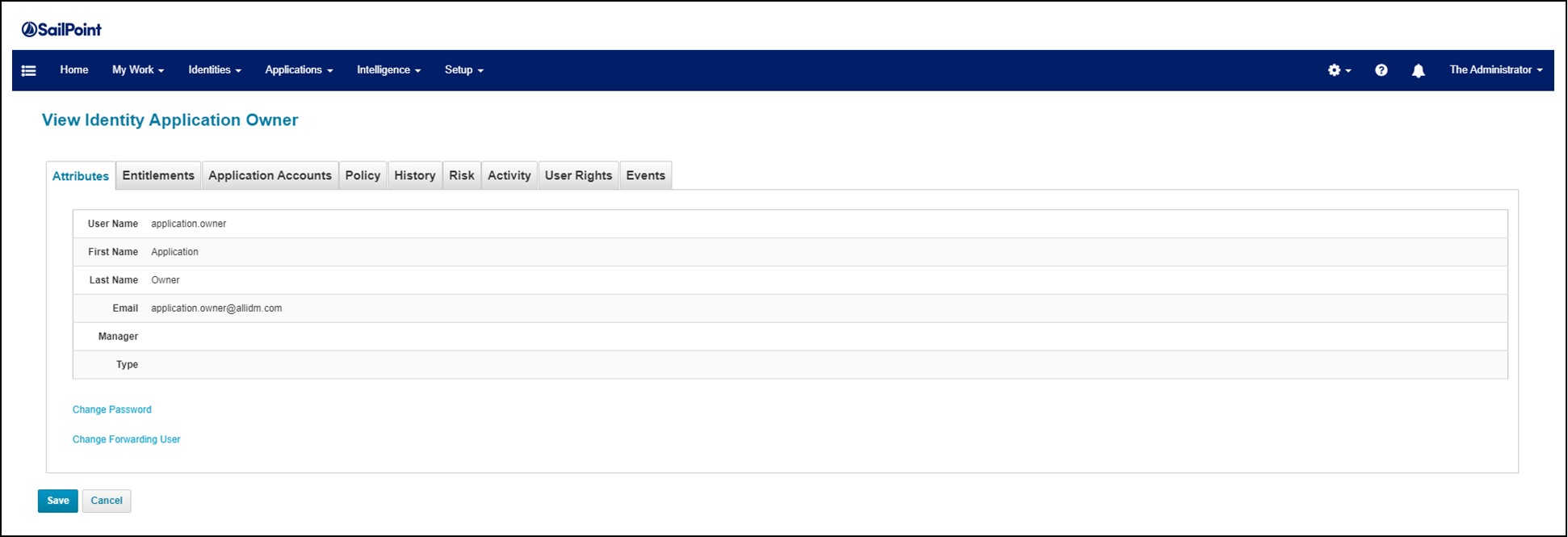Screen dimensions: 1568x537
Task: Go to Home in navigation bar
Action: pyautogui.click(x=74, y=70)
